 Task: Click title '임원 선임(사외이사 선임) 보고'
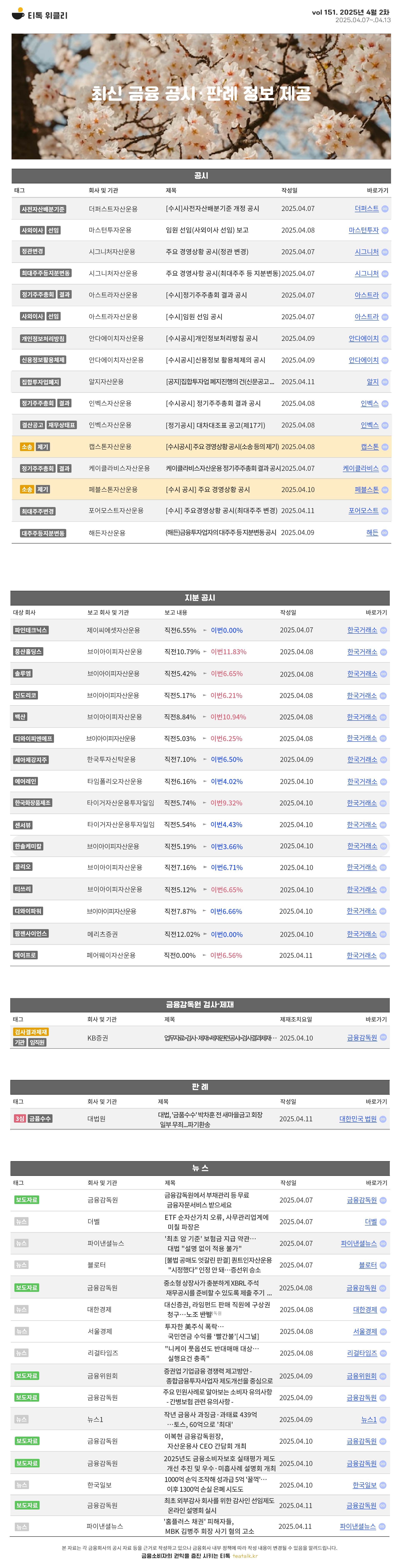pos(207,230)
